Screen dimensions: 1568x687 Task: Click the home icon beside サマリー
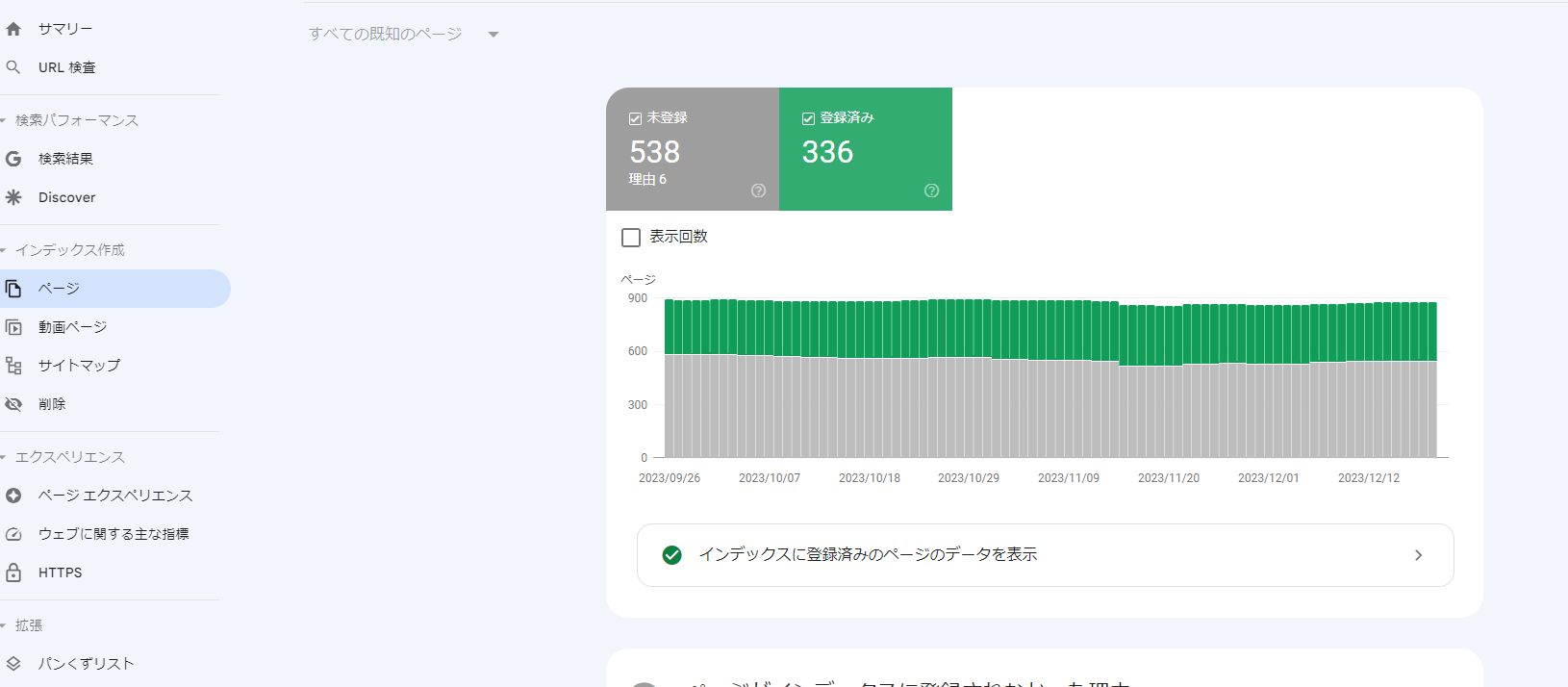(x=13, y=29)
